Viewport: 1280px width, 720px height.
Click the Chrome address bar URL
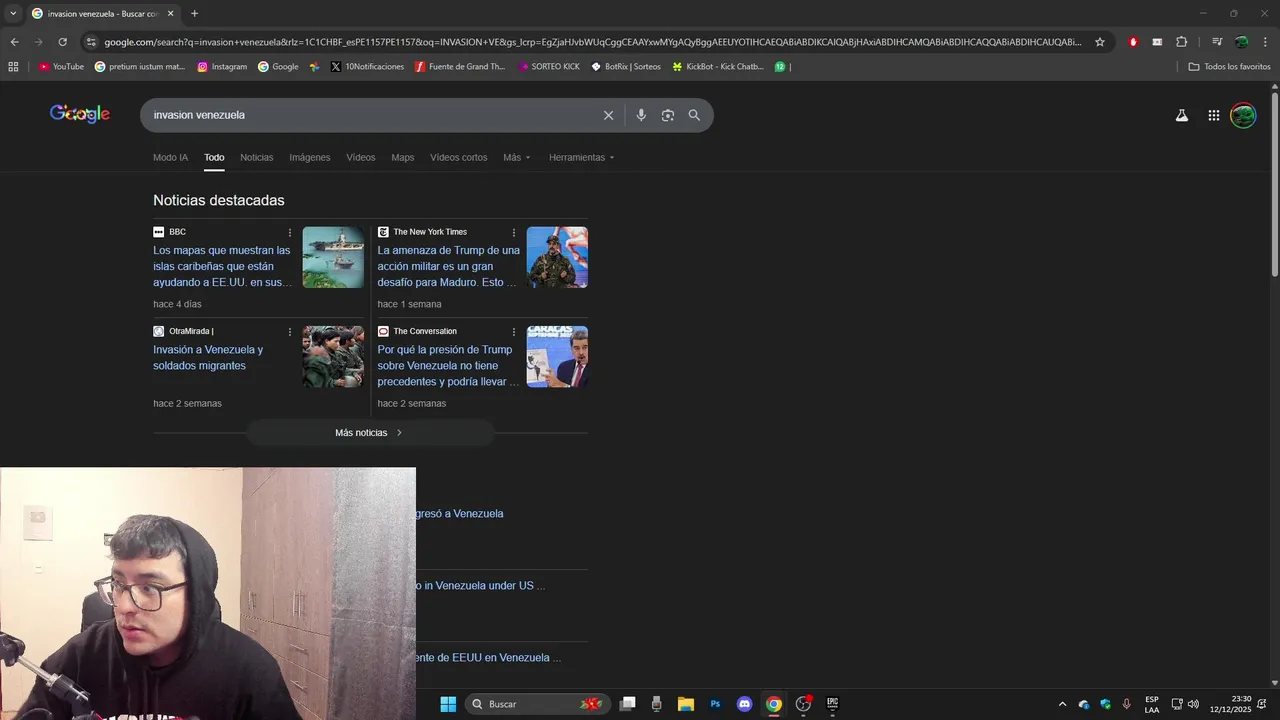(x=592, y=42)
